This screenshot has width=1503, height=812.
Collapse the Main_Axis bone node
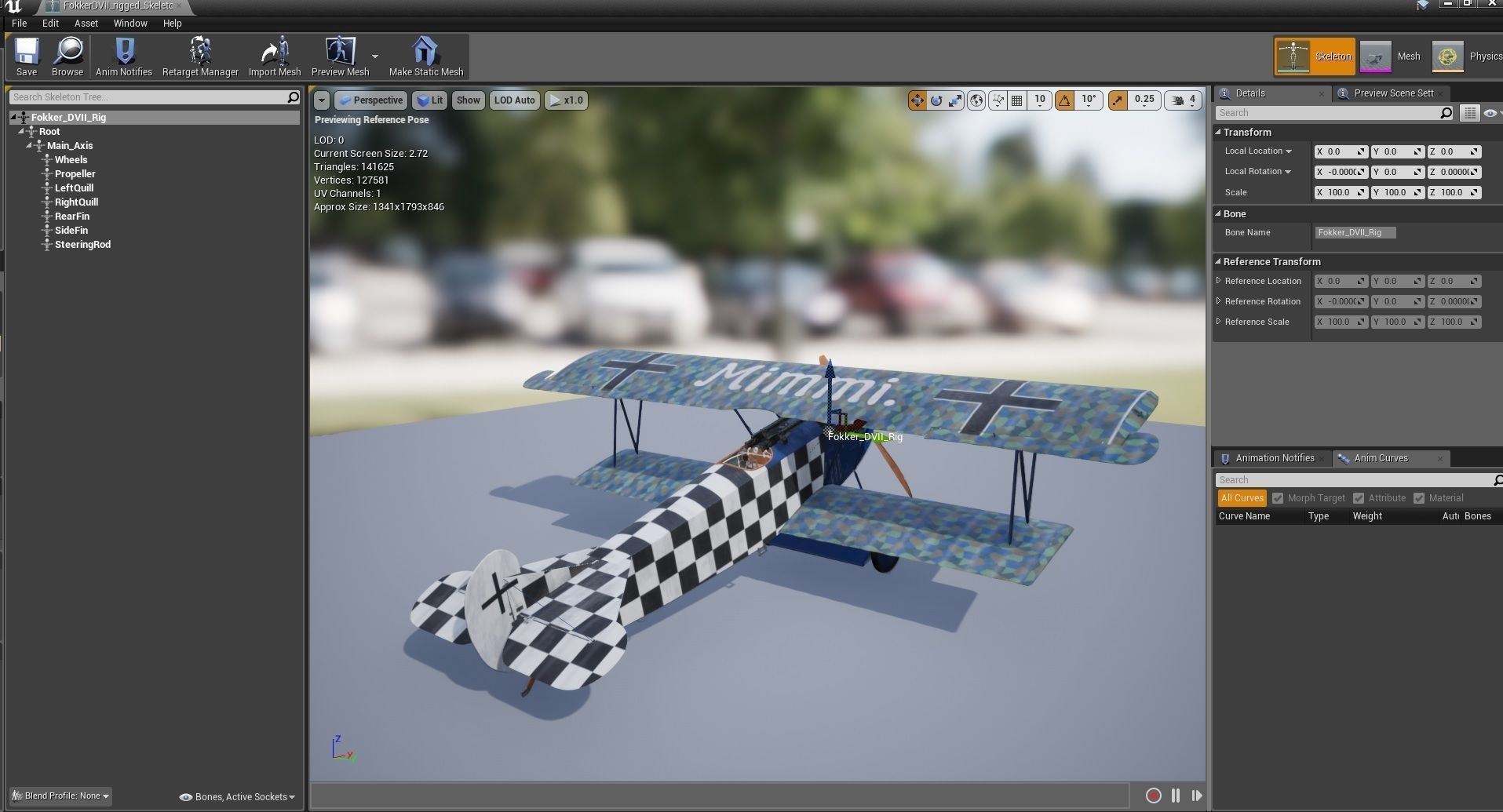(28, 146)
